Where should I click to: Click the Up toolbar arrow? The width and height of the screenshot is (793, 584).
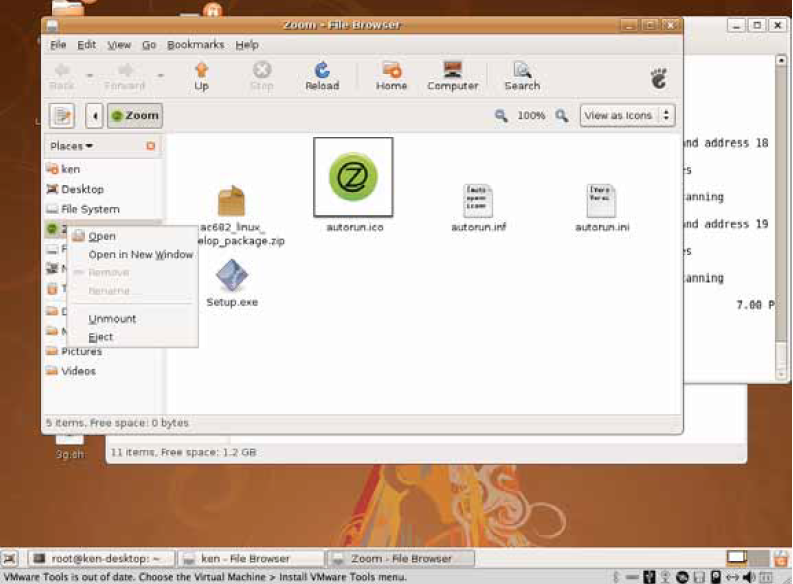(201, 70)
